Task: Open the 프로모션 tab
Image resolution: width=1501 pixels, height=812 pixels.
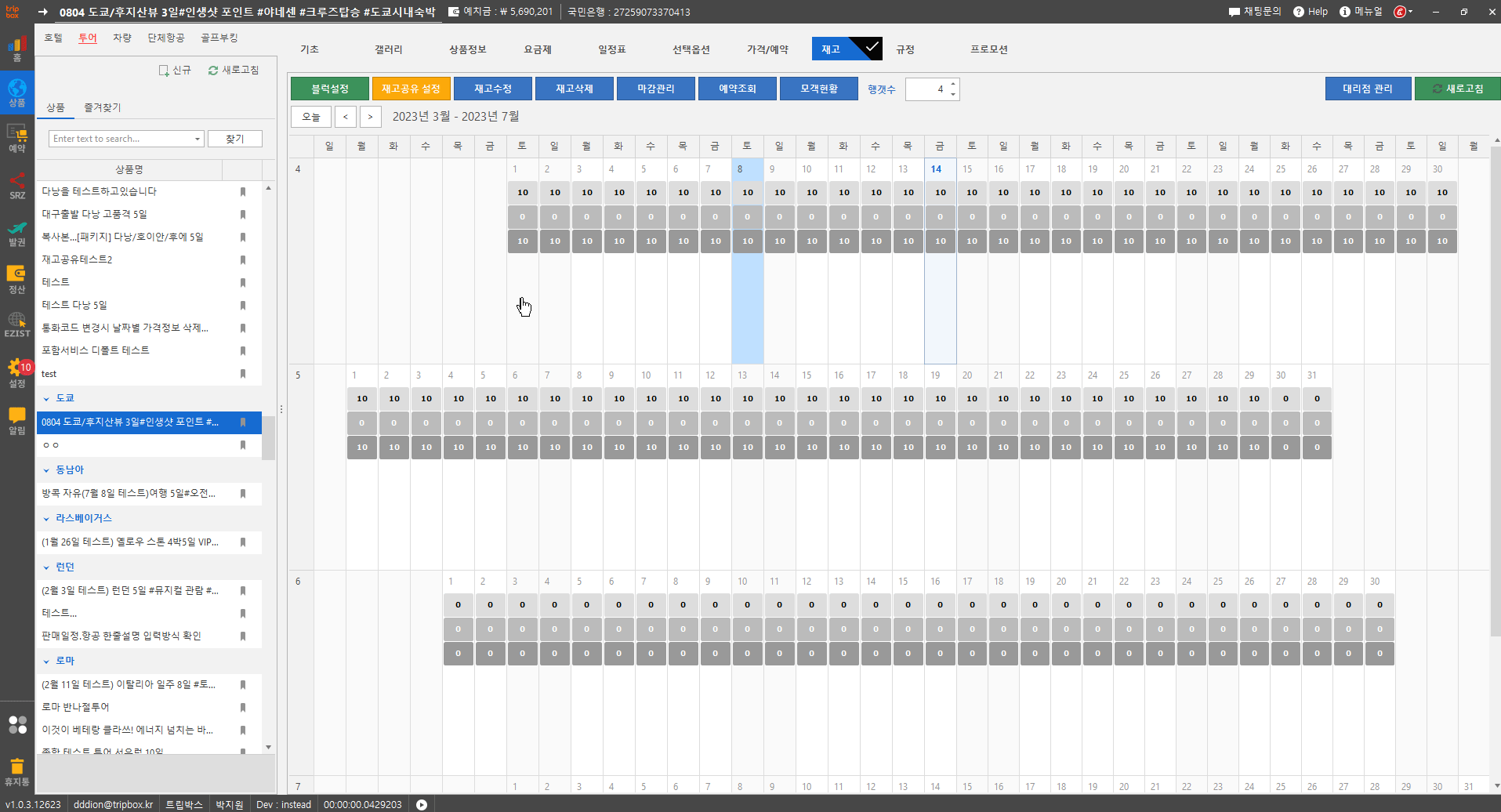Action: click(x=989, y=49)
